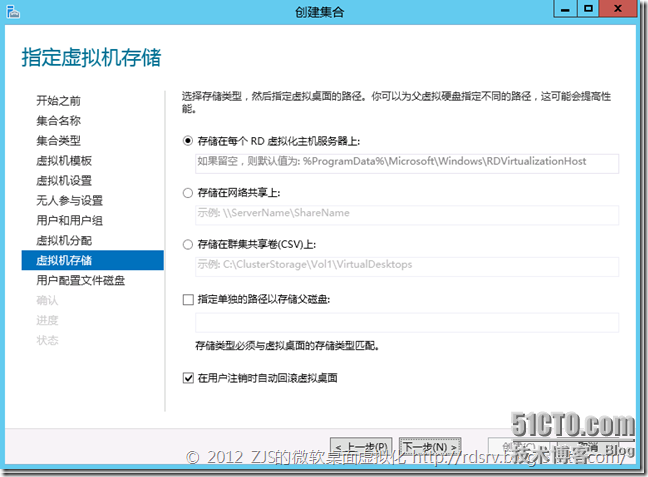648x477 pixels.
Task: Go to 虚拟机设置 step
Action: [64, 181]
